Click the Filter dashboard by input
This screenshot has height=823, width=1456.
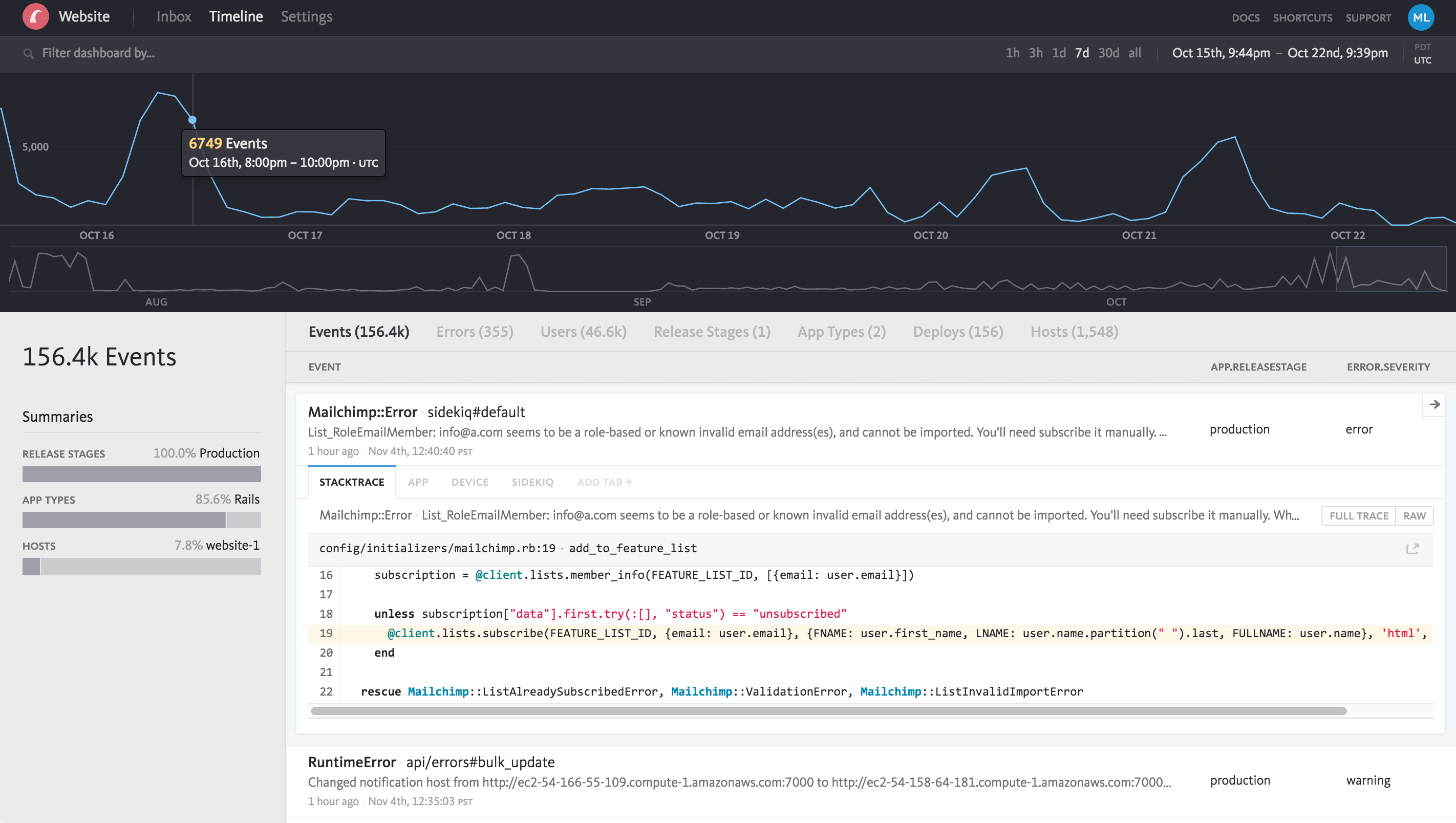98,53
